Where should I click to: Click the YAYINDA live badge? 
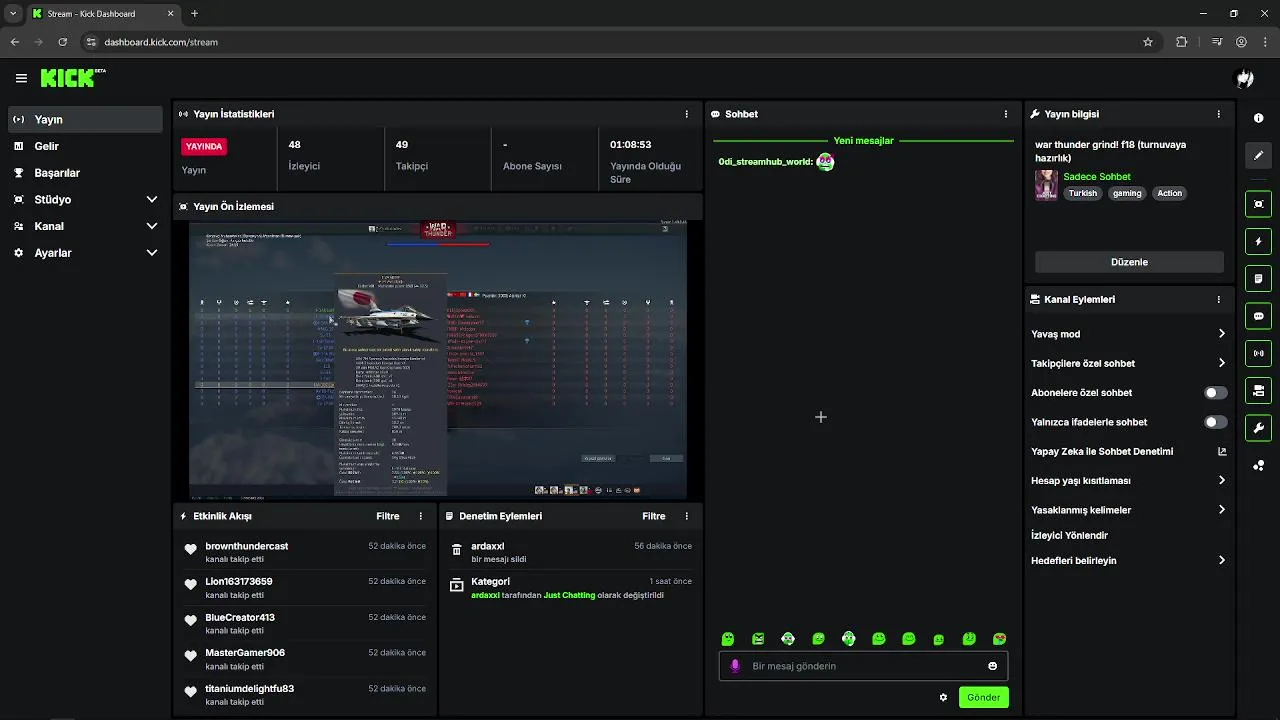(x=204, y=146)
